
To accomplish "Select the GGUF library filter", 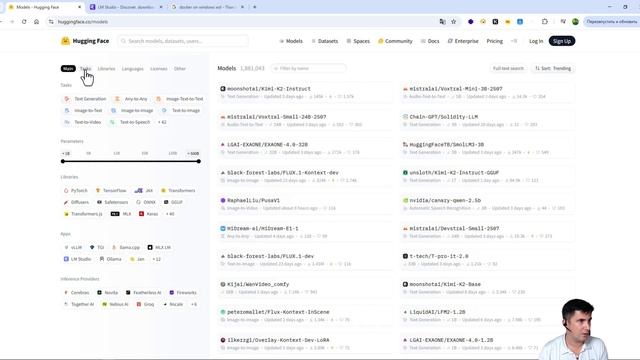I will (x=173, y=202).
